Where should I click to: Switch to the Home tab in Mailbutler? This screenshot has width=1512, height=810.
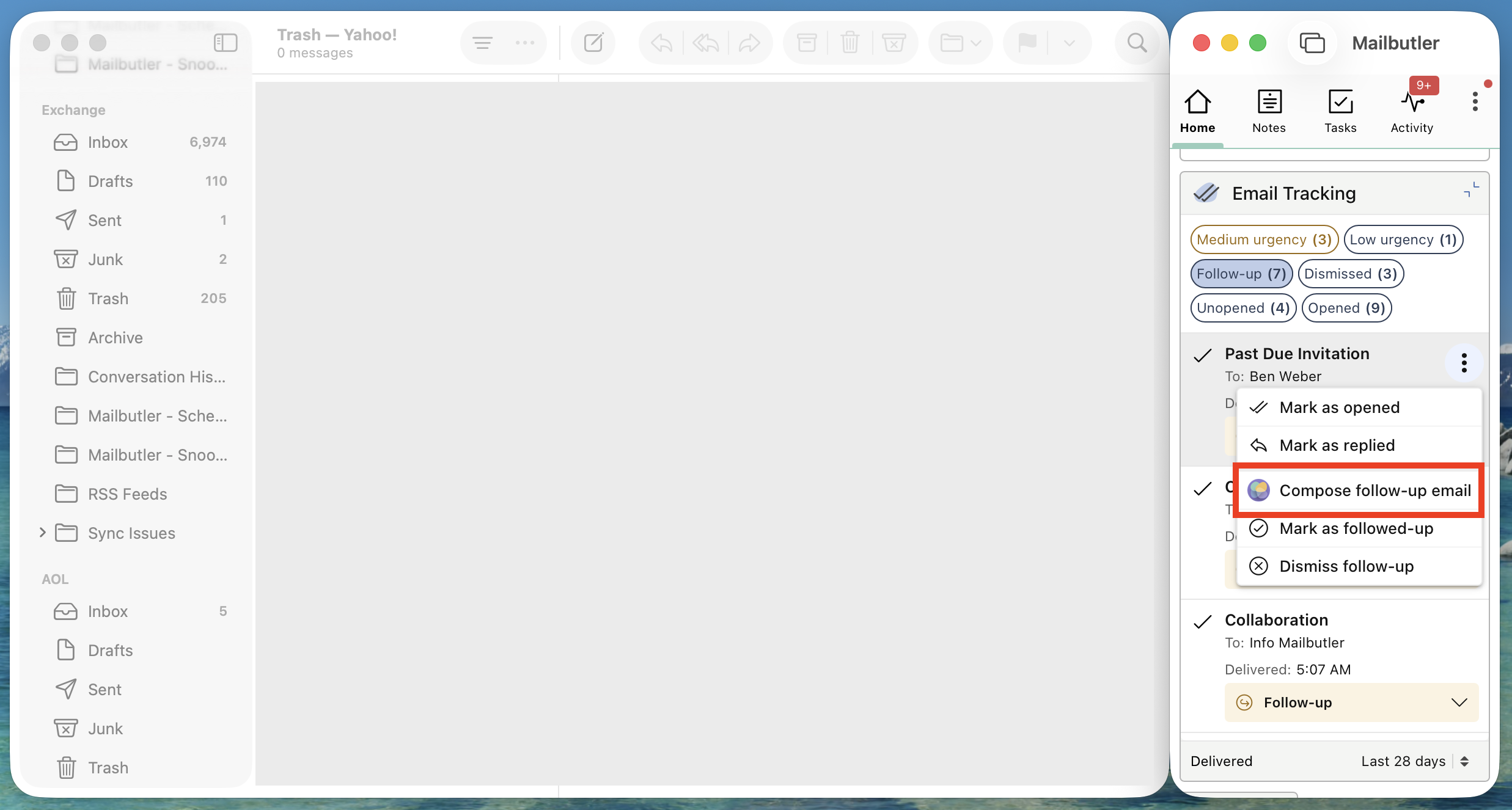[1197, 111]
